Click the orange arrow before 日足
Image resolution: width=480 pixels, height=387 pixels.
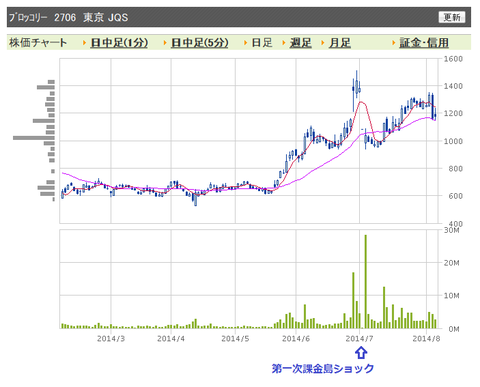[246, 43]
